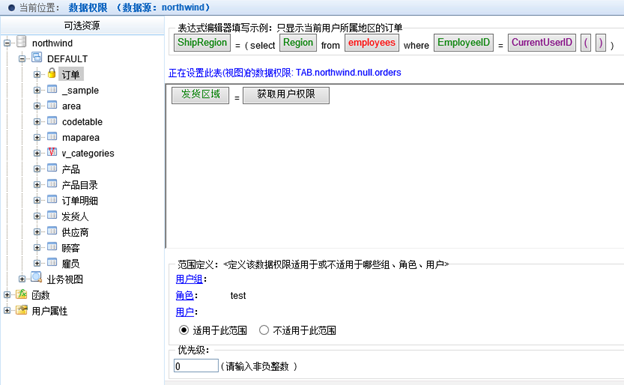Expand the v_categories node
The height and width of the screenshot is (385, 624).
[37, 153]
